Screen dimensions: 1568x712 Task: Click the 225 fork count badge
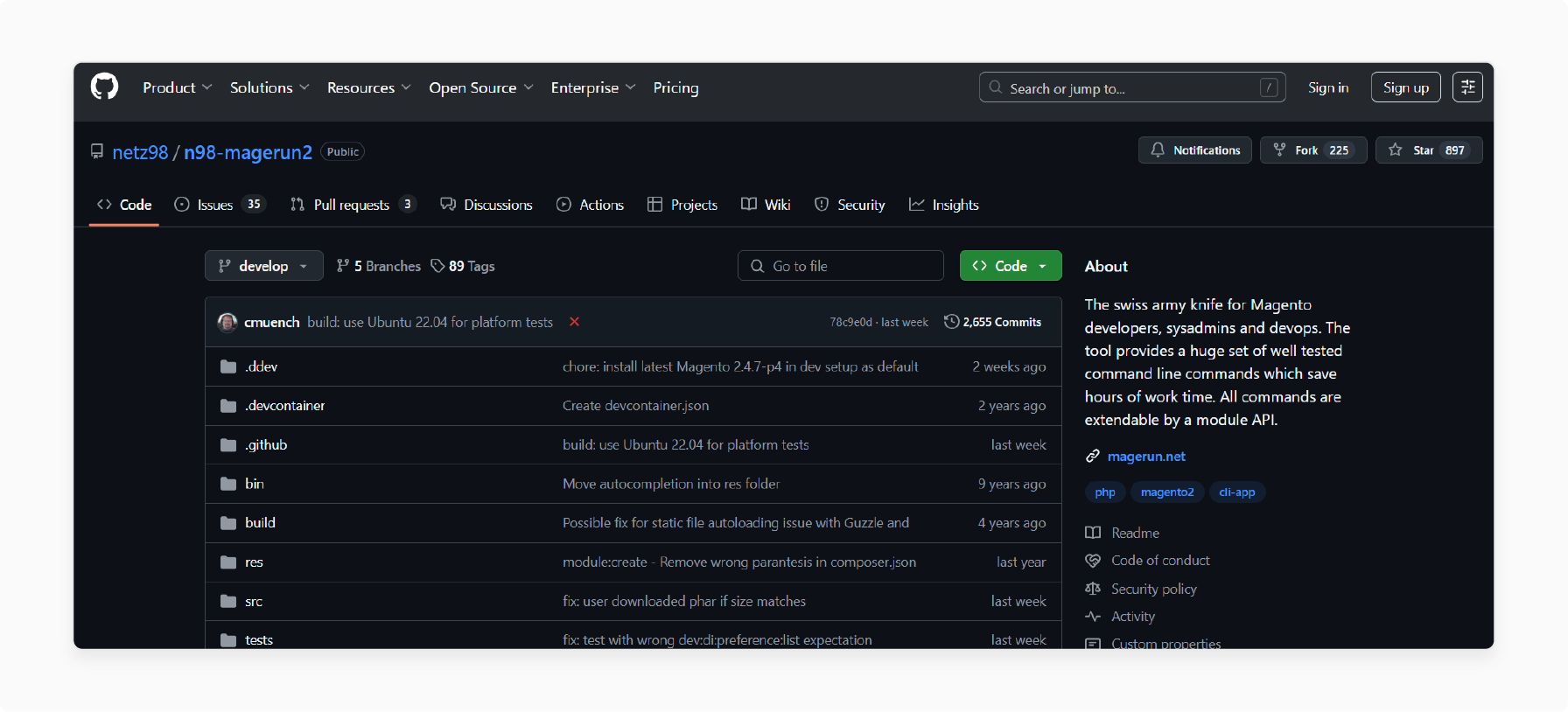coord(1339,150)
